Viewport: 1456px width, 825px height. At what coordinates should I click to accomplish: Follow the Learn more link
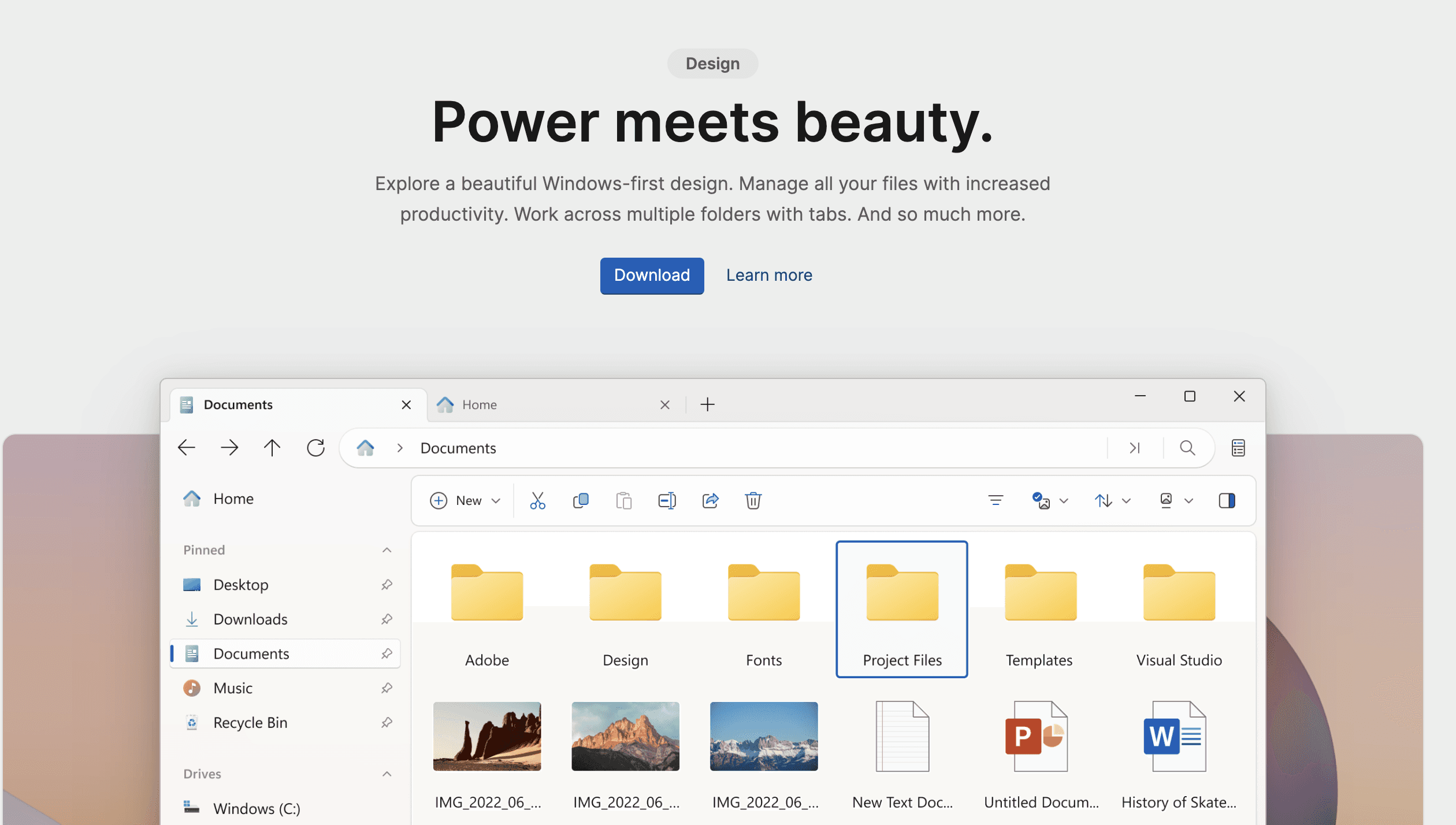pyautogui.click(x=769, y=275)
